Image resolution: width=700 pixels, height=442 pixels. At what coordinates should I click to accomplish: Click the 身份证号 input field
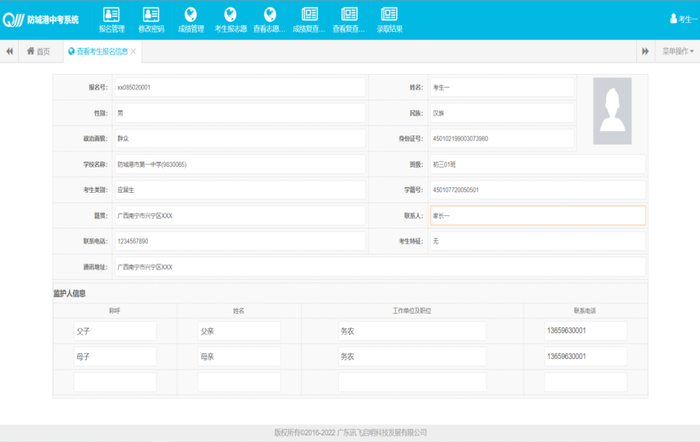pyautogui.click(x=502, y=138)
